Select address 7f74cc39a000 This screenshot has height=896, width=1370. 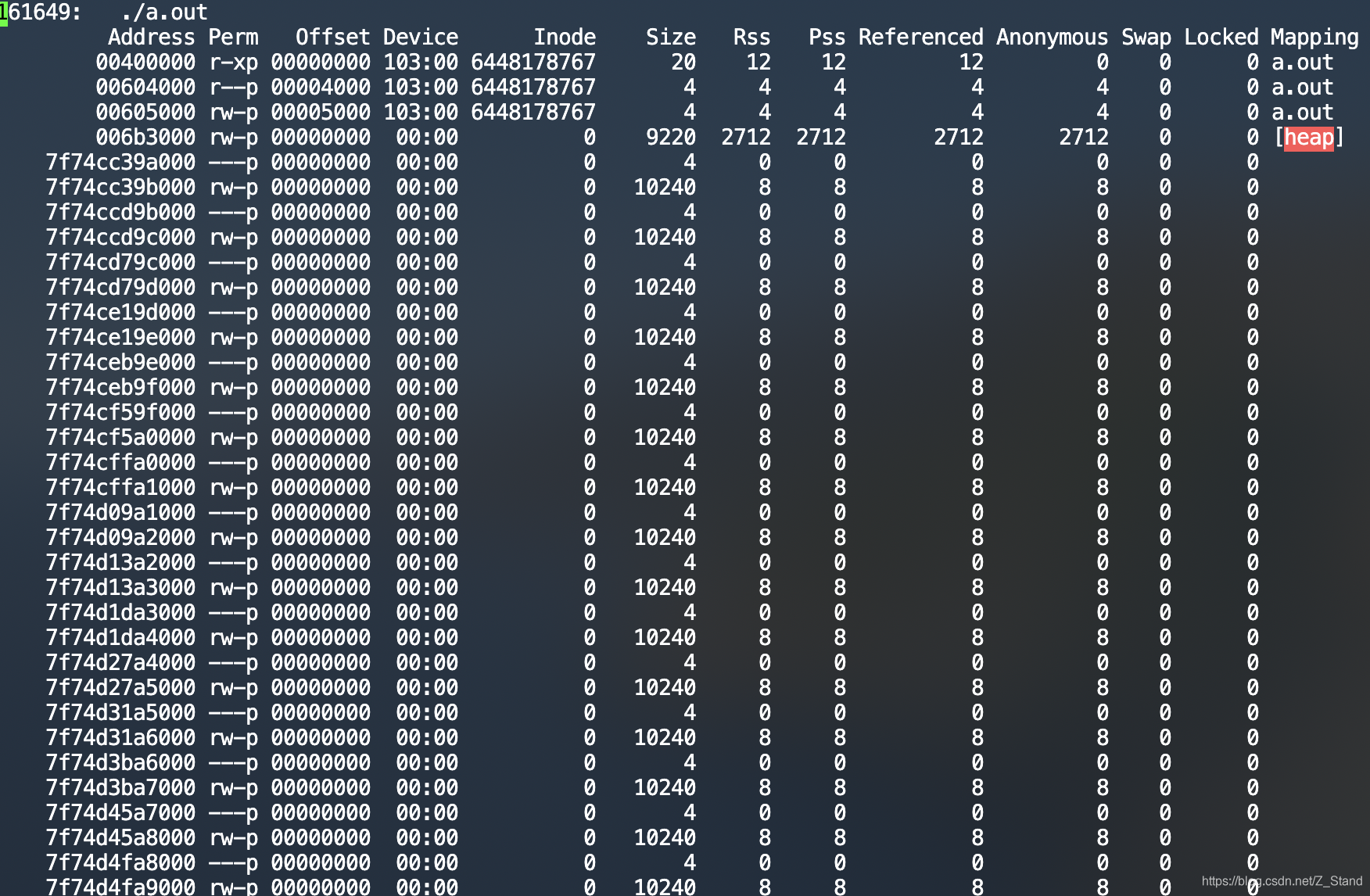click(x=120, y=163)
